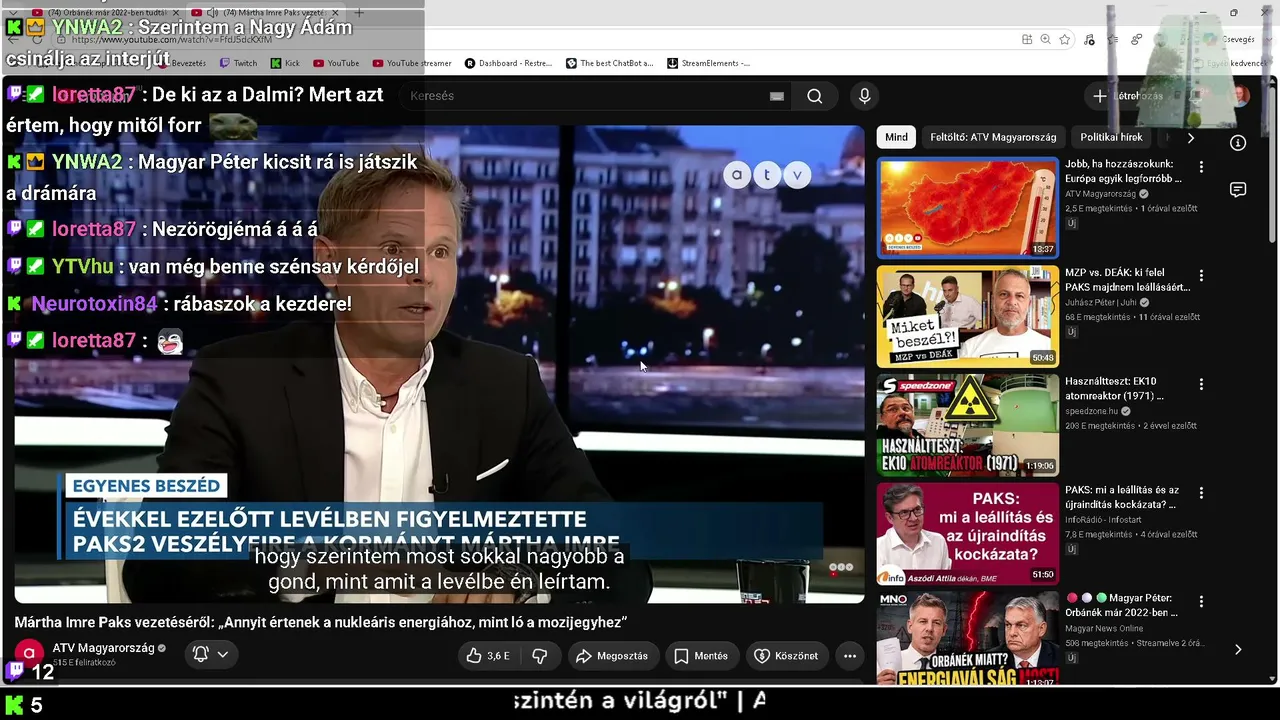Click the "Magyar News Online" channel name
The image size is (1280, 720).
[1104, 629]
